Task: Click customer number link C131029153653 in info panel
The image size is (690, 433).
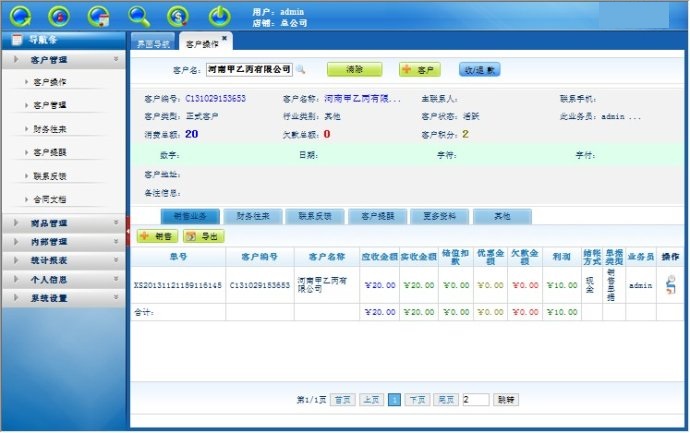Action: click(216, 99)
